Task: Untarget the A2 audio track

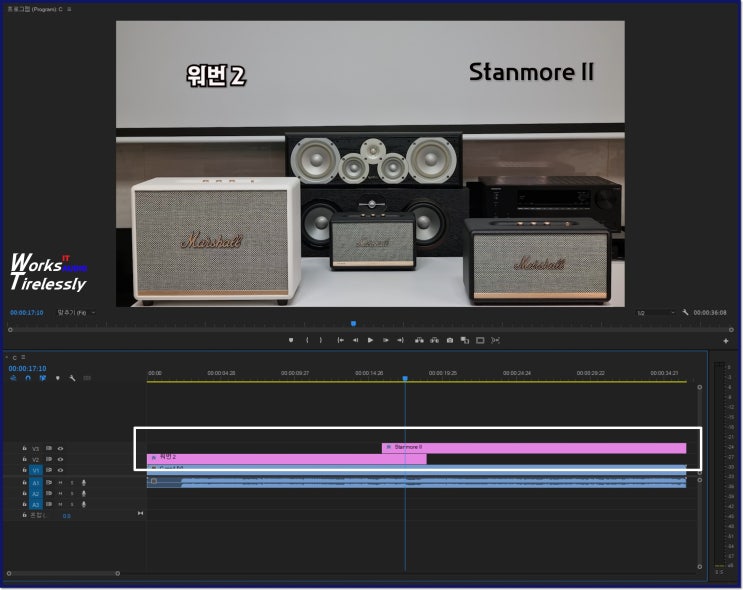Action: pos(36,494)
